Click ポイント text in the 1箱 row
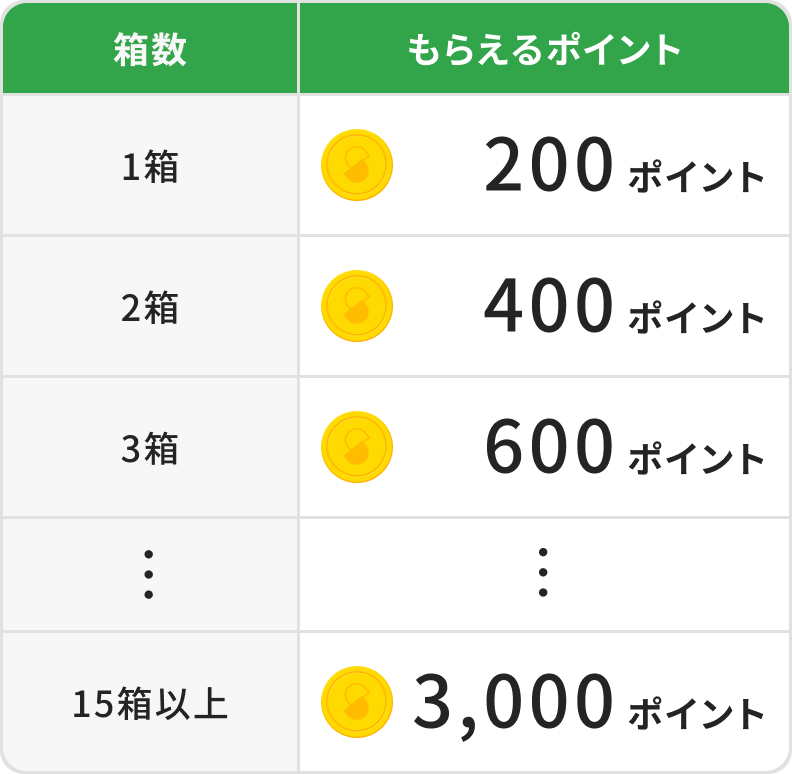The width and height of the screenshot is (792, 774). point(696,177)
